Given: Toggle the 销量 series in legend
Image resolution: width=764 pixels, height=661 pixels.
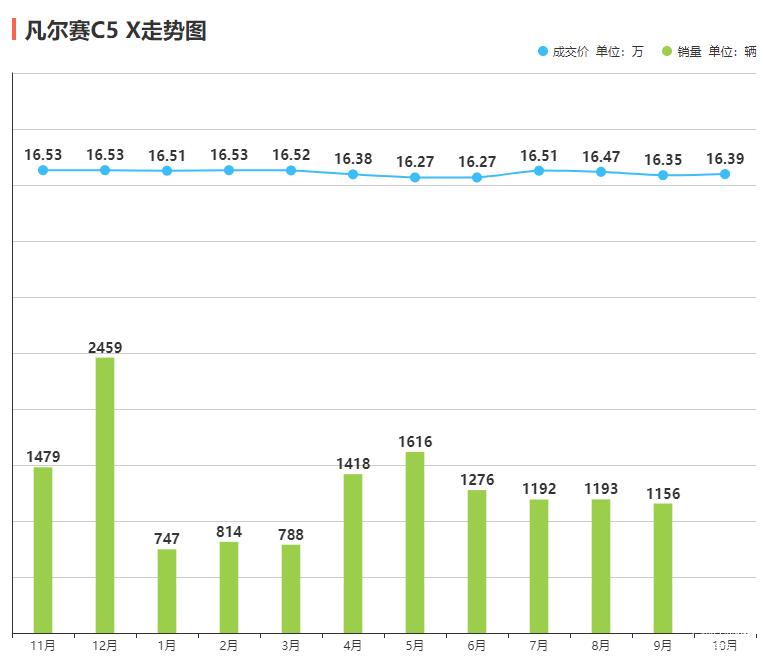Looking at the screenshot, I should [x=689, y=52].
